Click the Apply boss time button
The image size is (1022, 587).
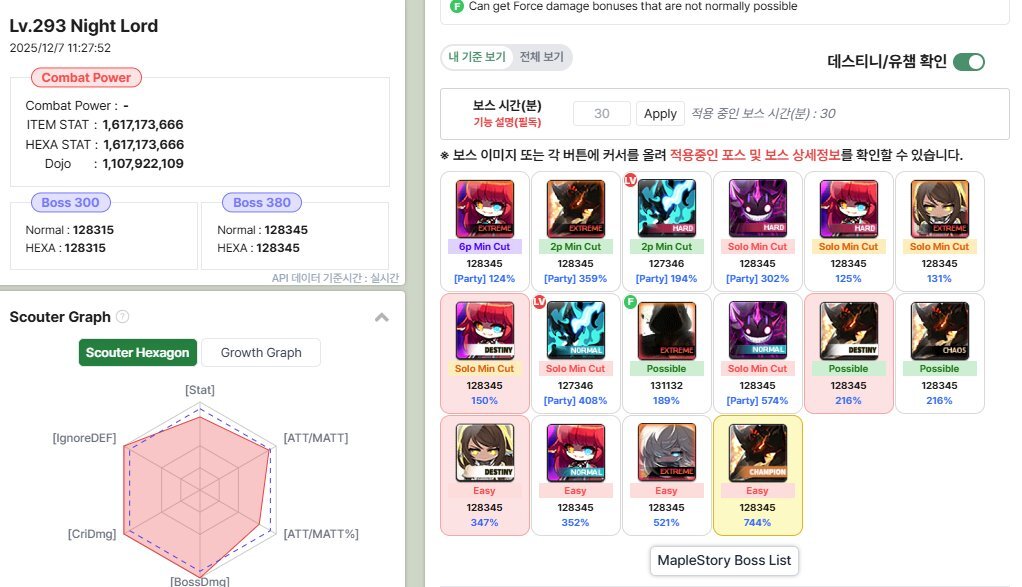[660, 113]
